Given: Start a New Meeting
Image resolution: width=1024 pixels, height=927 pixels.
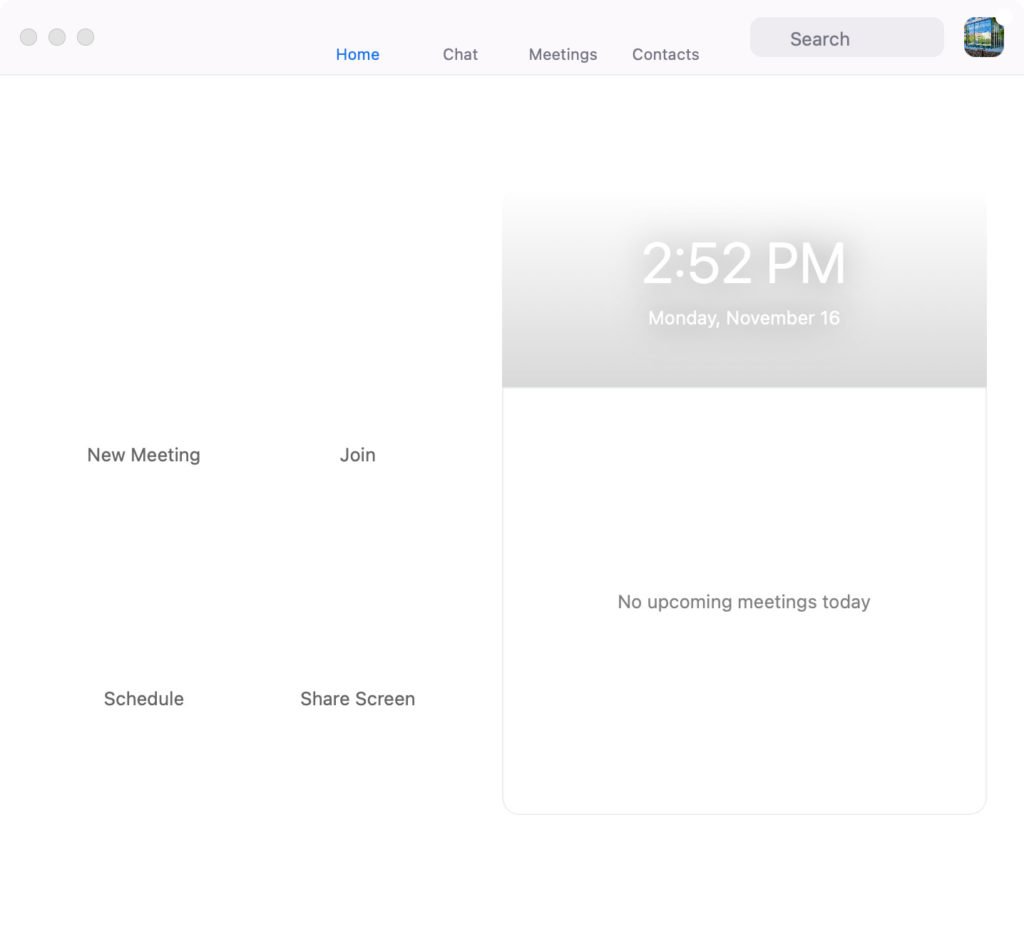Looking at the screenshot, I should (143, 455).
